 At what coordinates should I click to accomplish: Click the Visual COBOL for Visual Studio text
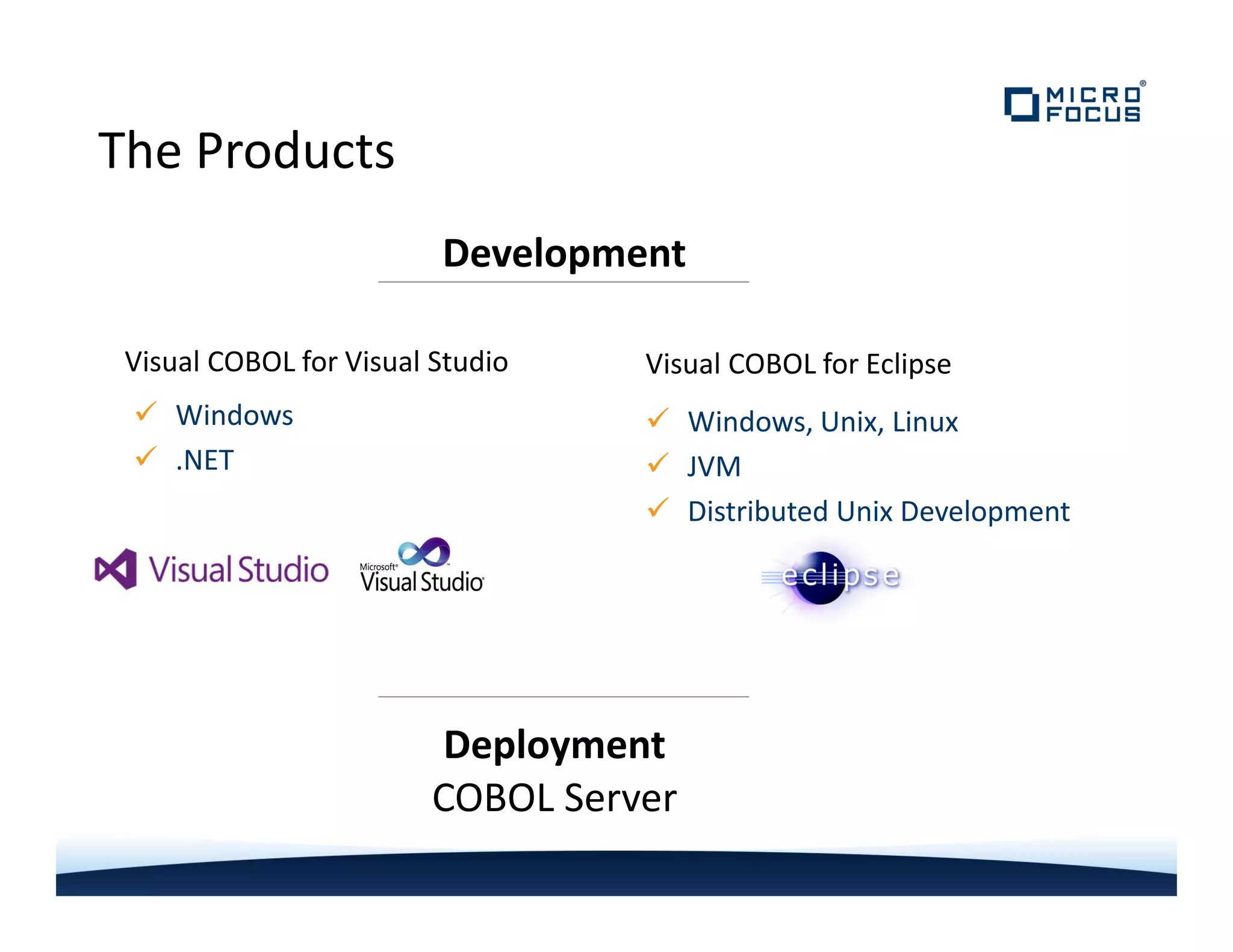point(316,362)
